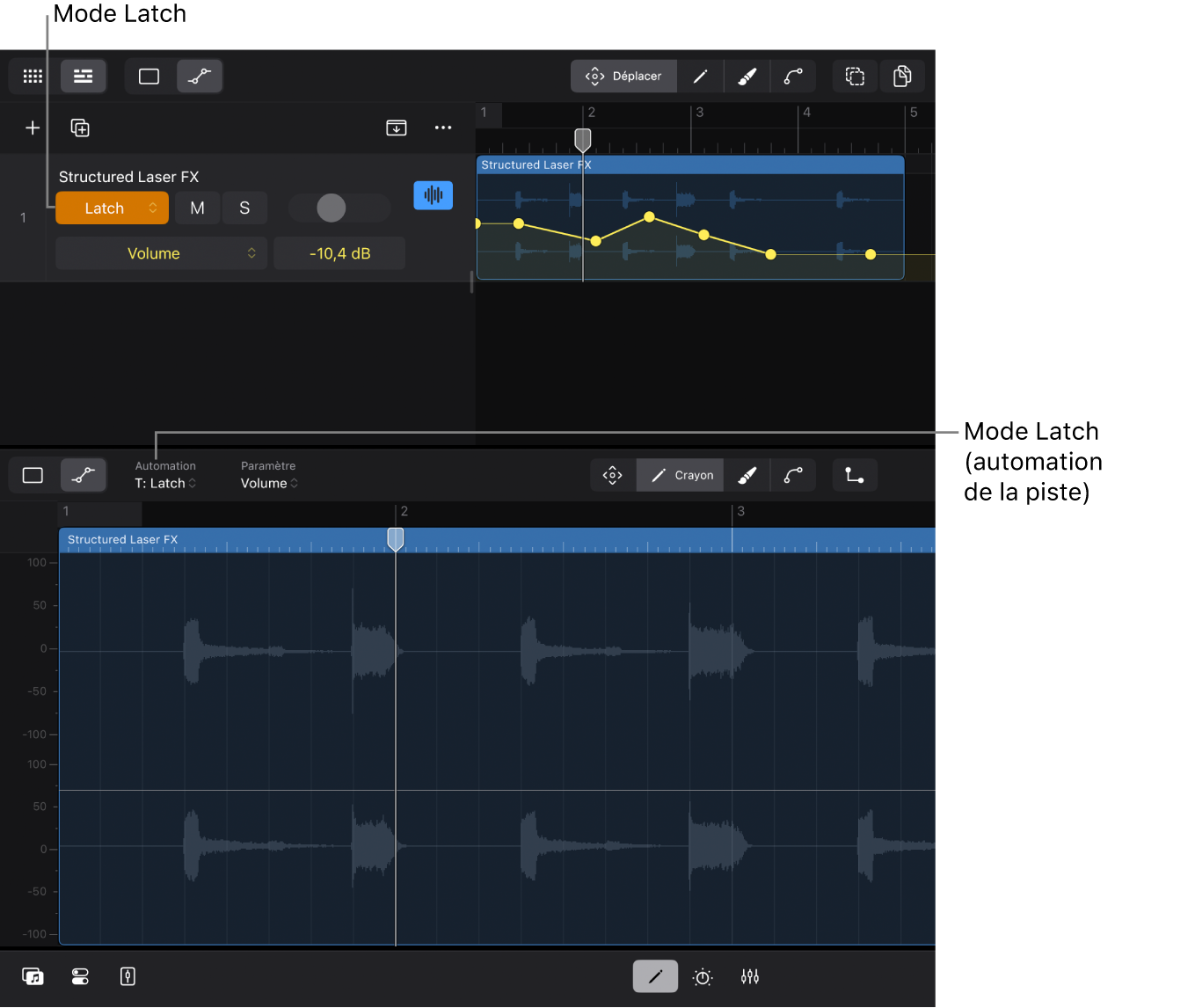Screen dimensions: 1195x1008
Task: Toggle automation view in tracks area
Action: click(200, 77)
